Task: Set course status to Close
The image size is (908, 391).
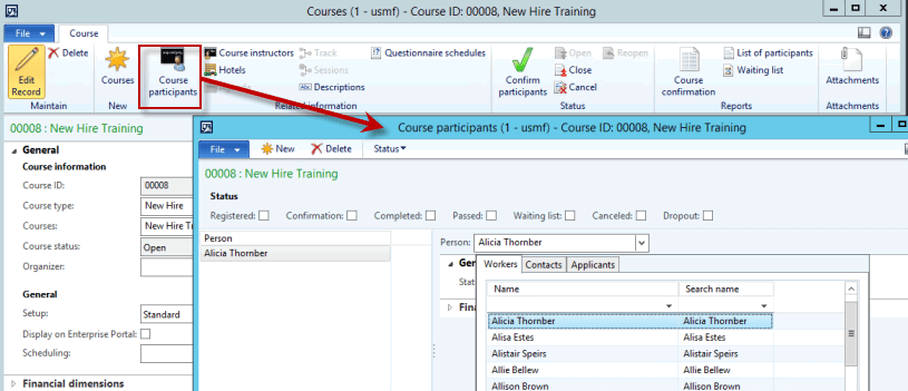Action: coord(573,70)
